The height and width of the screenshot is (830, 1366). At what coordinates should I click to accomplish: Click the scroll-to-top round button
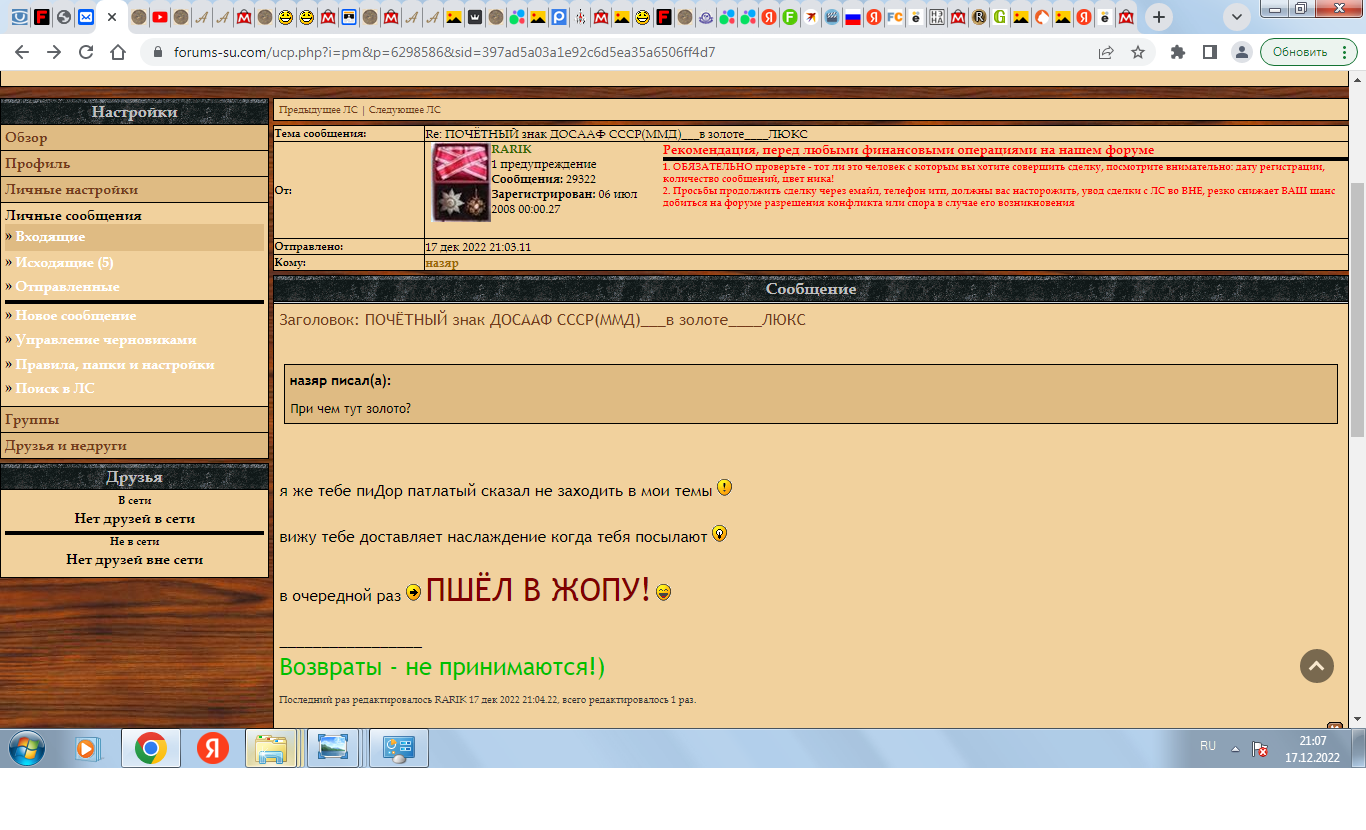pyautogui.click(x=1317, y=666)
